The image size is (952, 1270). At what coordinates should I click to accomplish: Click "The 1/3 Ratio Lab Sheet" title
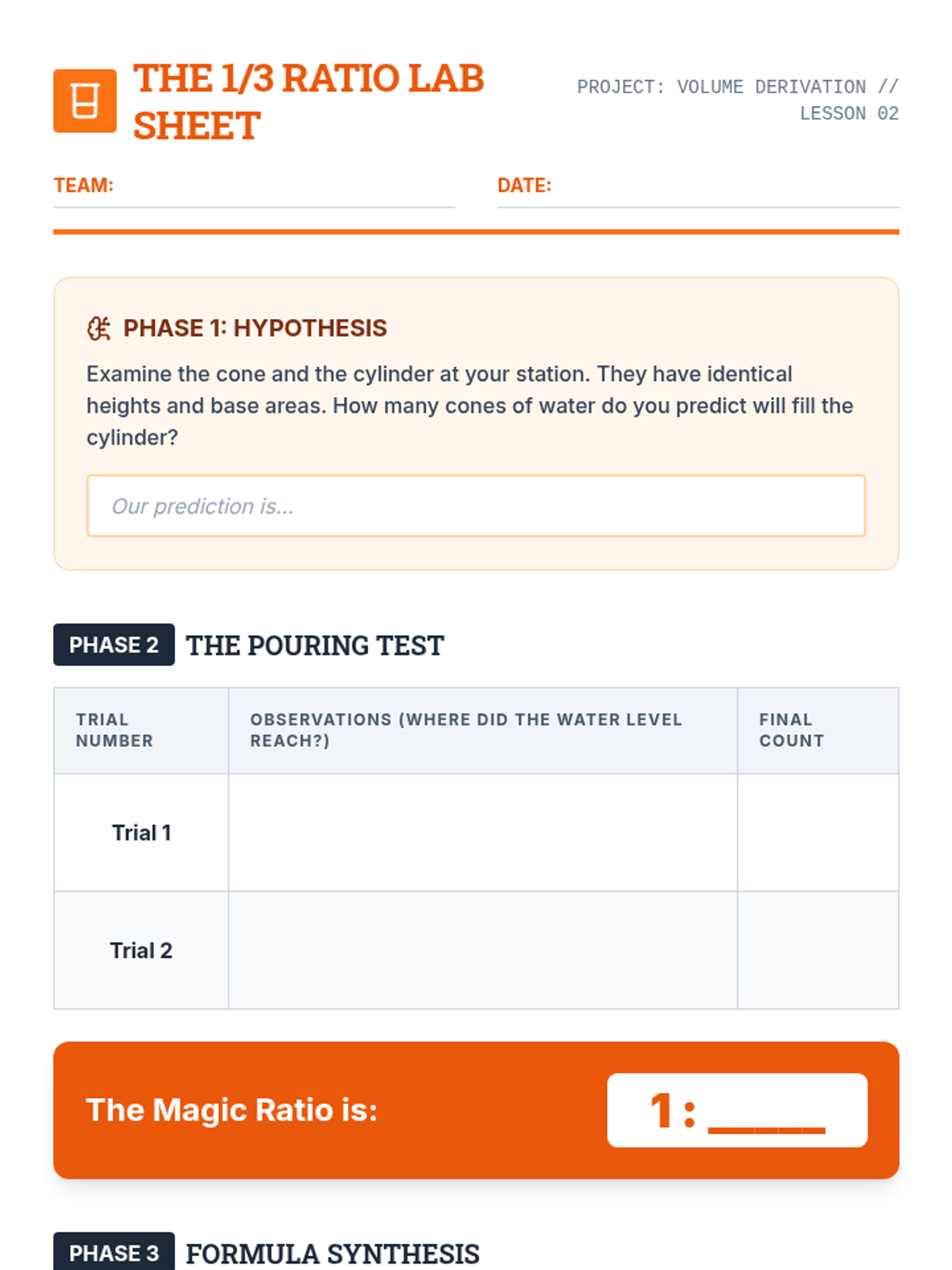pyautogui.click(x=308, y=102)
